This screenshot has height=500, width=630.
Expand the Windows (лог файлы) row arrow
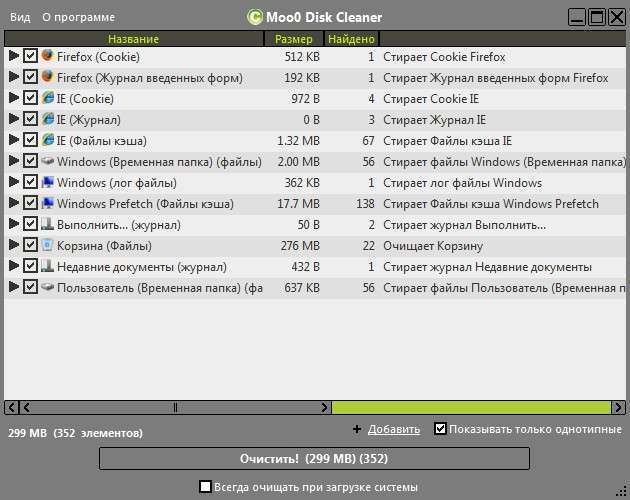tap(14, 182)
